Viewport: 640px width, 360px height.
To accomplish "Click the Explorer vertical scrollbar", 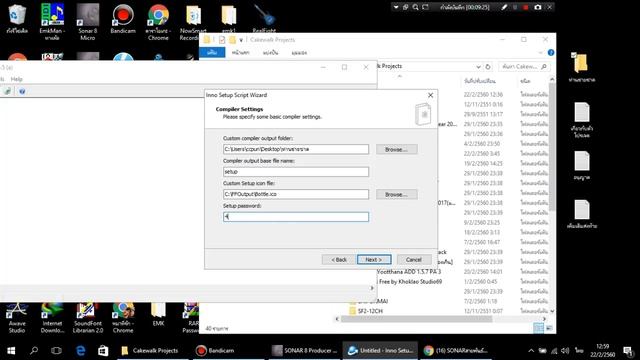I will 552,147.
